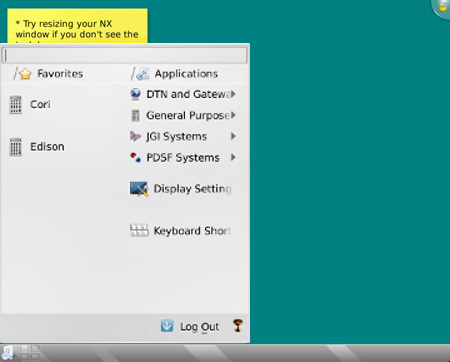This screenshot has height=362, width=450.
Task: Open Display Settings monitor icon
Action: pyautogui.click(x=139, y=189)
